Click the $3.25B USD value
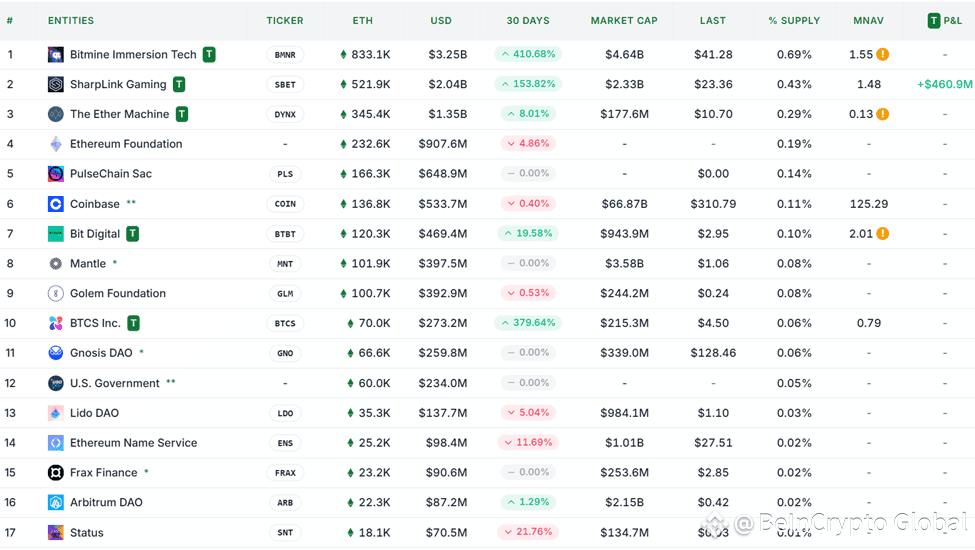Viewport: 975px width, 550px height. pyautogui.click(x=448, y=55)
